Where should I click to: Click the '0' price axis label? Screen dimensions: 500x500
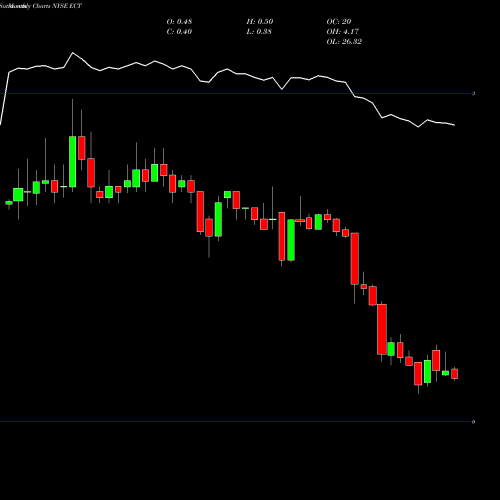click(x=473, y=422)
